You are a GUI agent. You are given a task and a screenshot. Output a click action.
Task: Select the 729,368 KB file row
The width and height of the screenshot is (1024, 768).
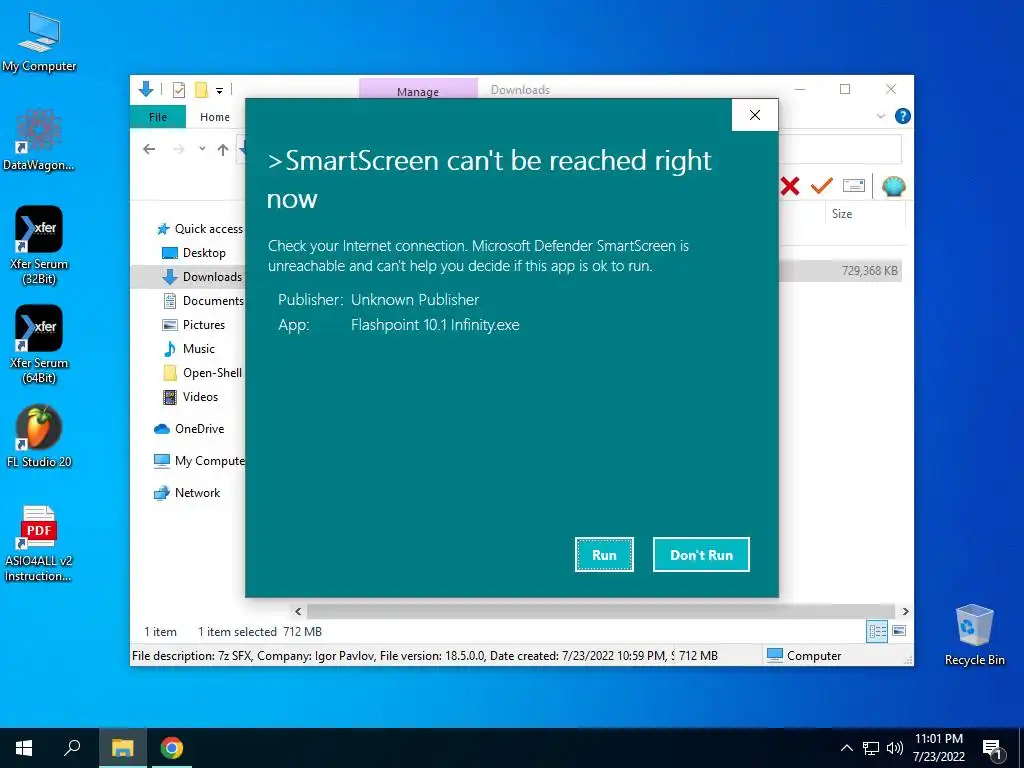pos(840,270)
